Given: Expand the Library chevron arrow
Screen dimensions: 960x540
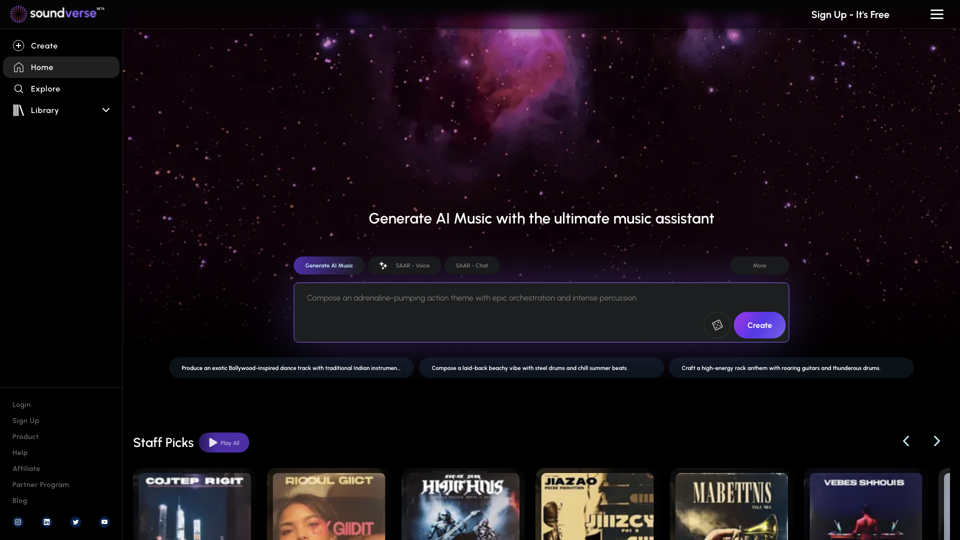Looking at the screenshot, I should [106, 110].
